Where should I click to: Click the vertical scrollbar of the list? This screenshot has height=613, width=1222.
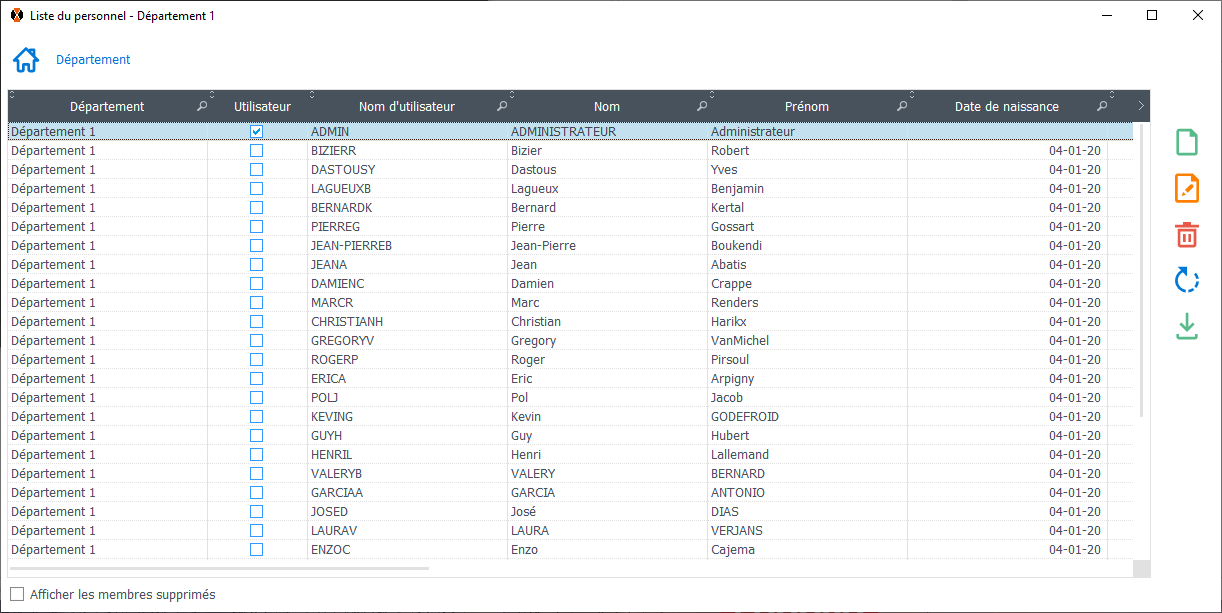click(1141, 270)
